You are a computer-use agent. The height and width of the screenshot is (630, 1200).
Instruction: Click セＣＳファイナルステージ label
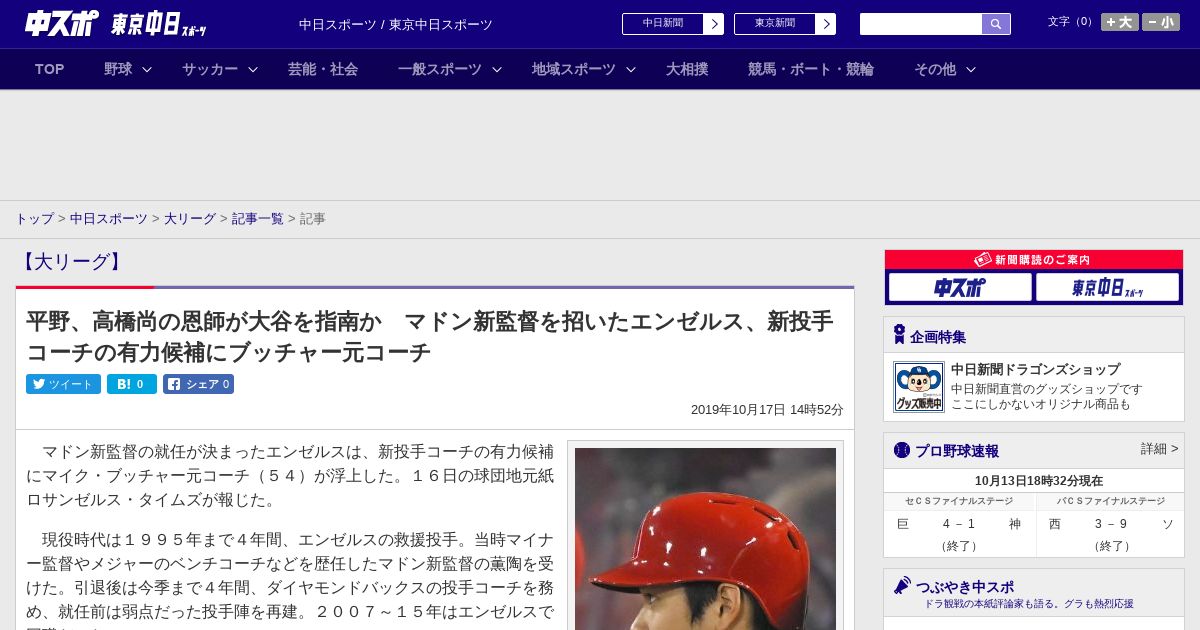pos(959,501)
